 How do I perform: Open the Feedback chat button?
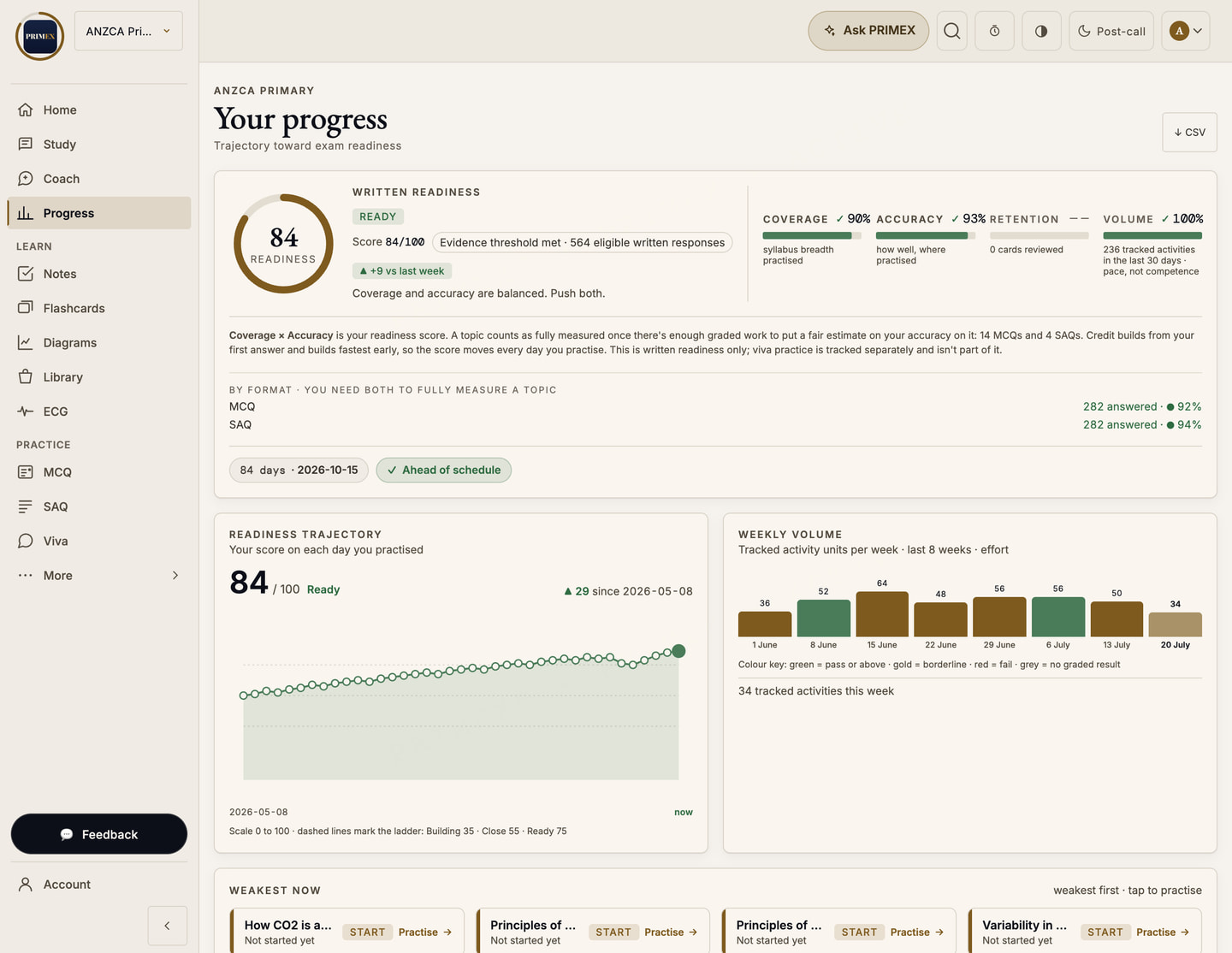pyautogui.click(x=99, y=834)
